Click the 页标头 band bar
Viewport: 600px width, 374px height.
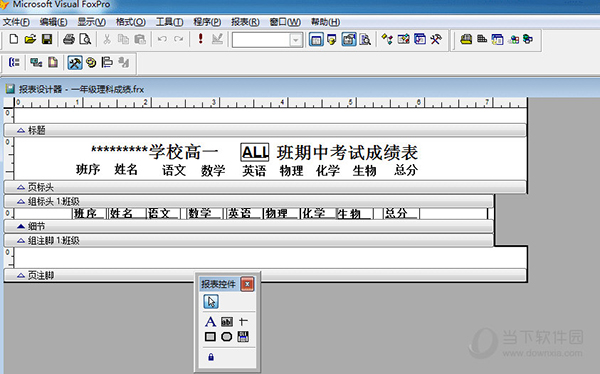click(265, 187)
